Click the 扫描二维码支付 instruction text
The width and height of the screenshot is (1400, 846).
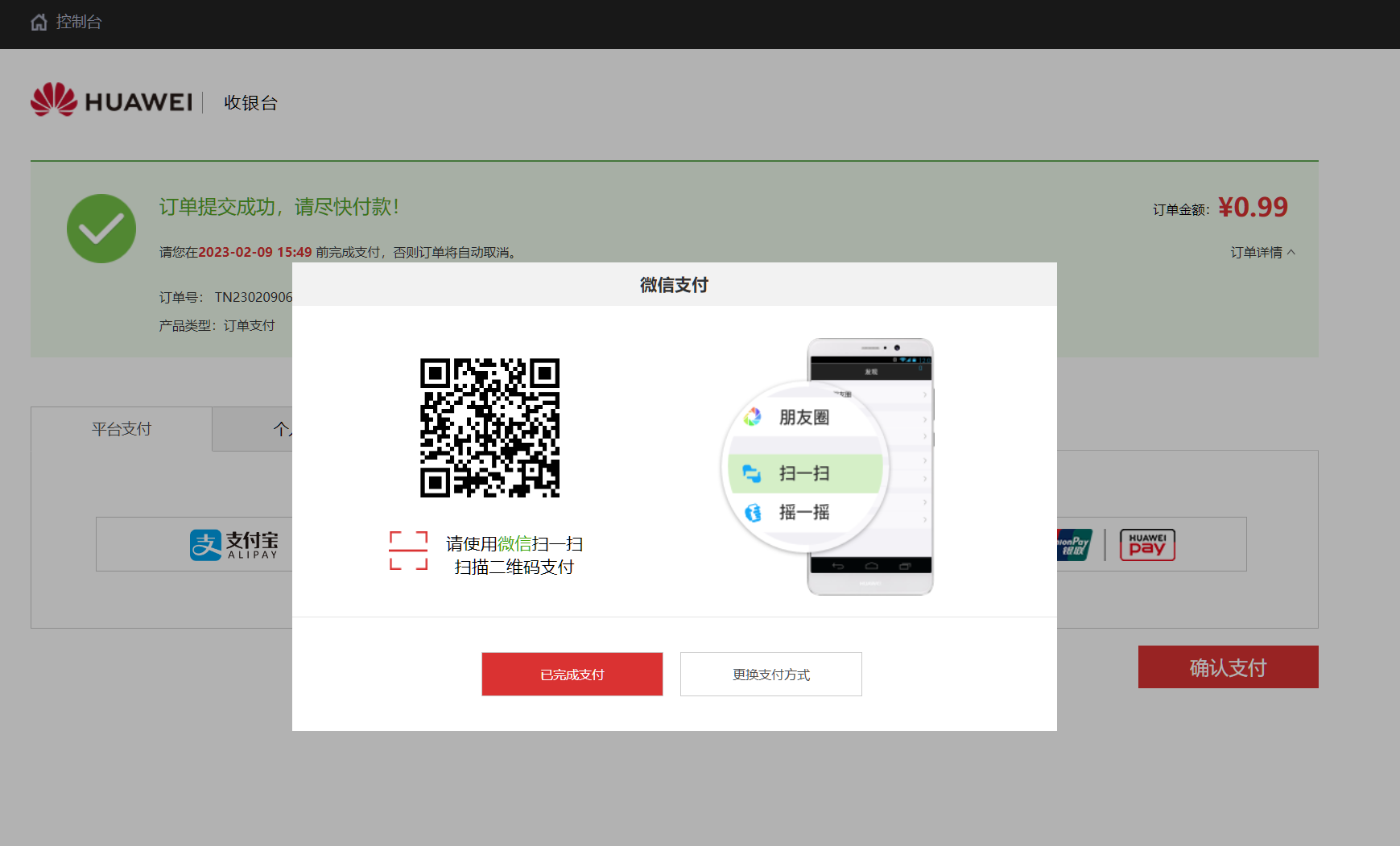click(x=514, y=567)
